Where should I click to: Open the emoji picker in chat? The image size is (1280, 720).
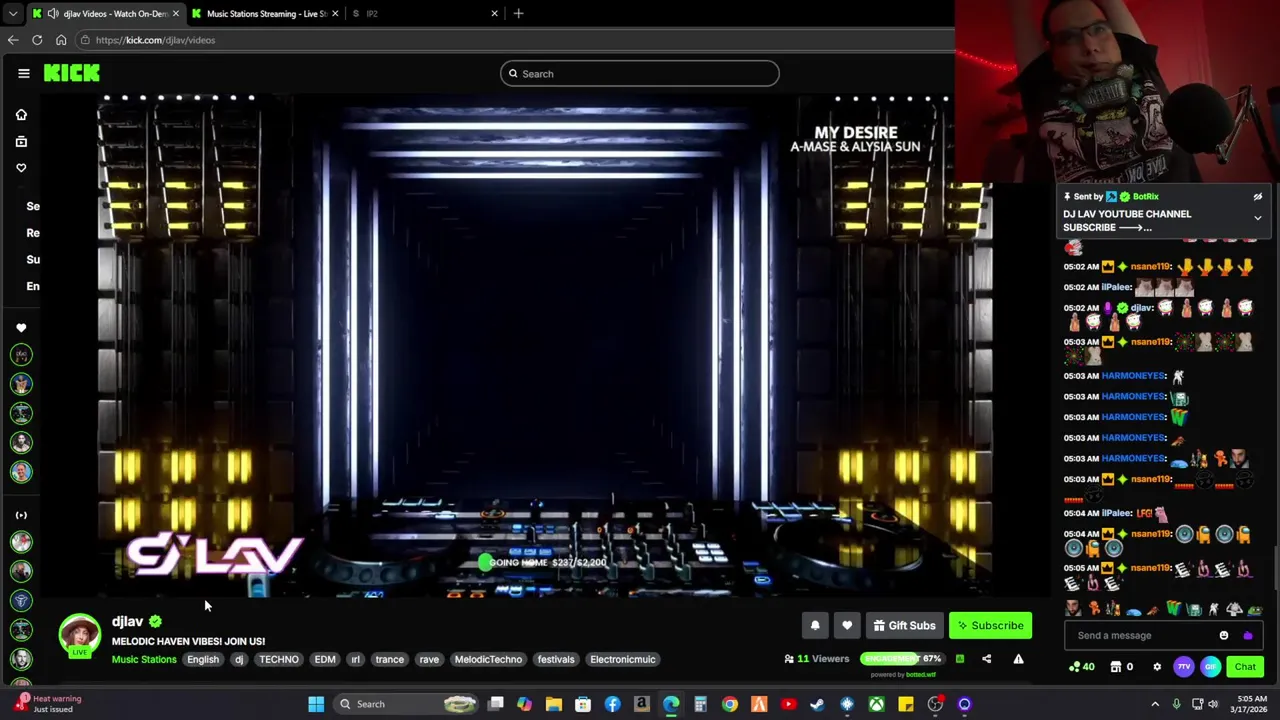[1224, 636]
